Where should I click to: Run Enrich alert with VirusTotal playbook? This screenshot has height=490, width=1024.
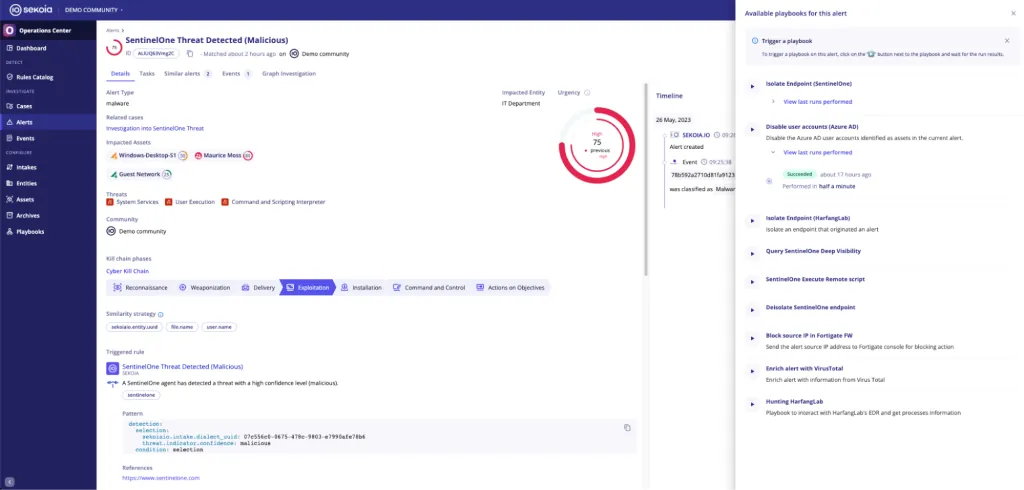pos(752,370)
